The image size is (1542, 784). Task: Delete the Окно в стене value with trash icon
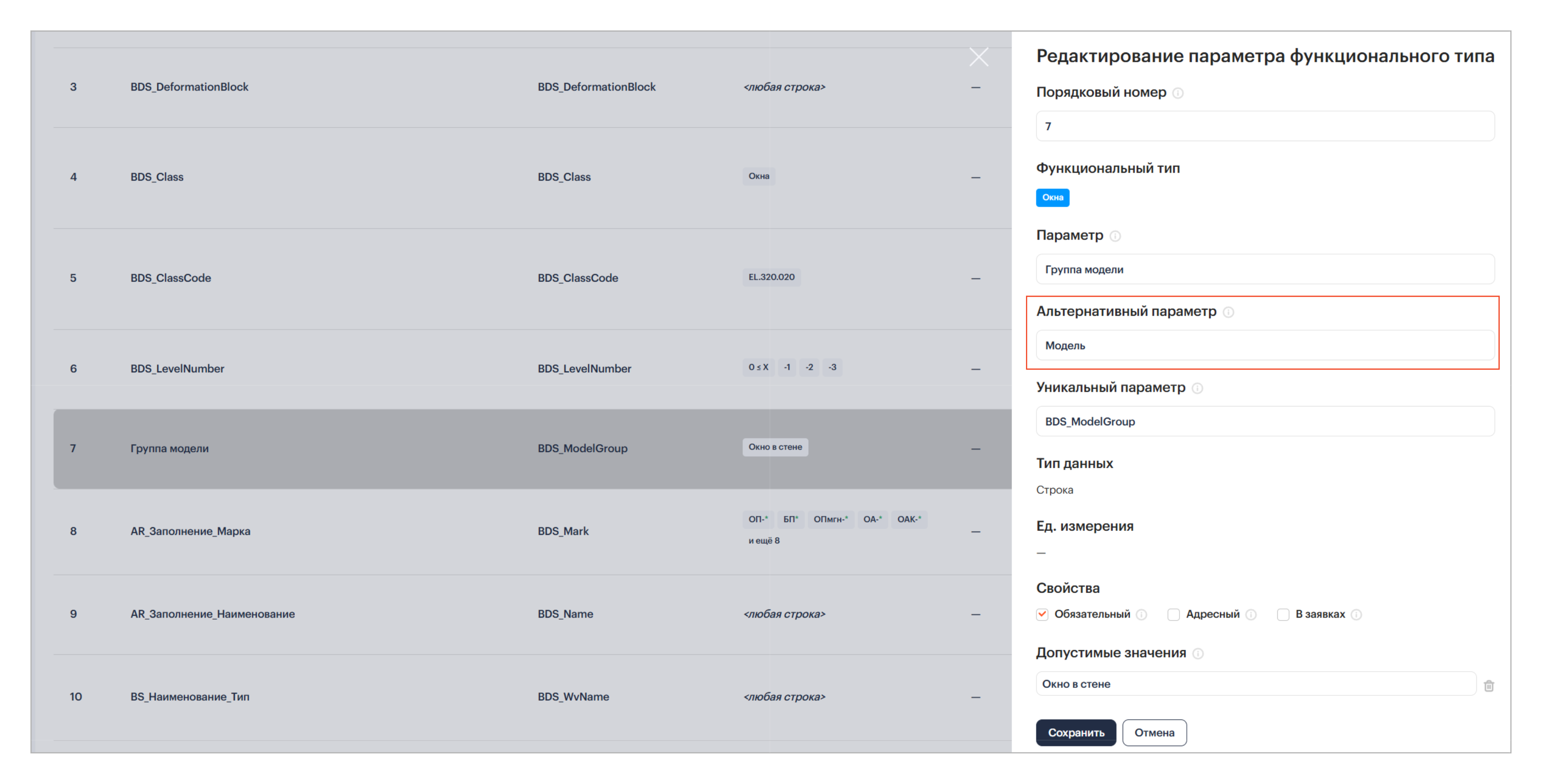[x=1489, y=685]
